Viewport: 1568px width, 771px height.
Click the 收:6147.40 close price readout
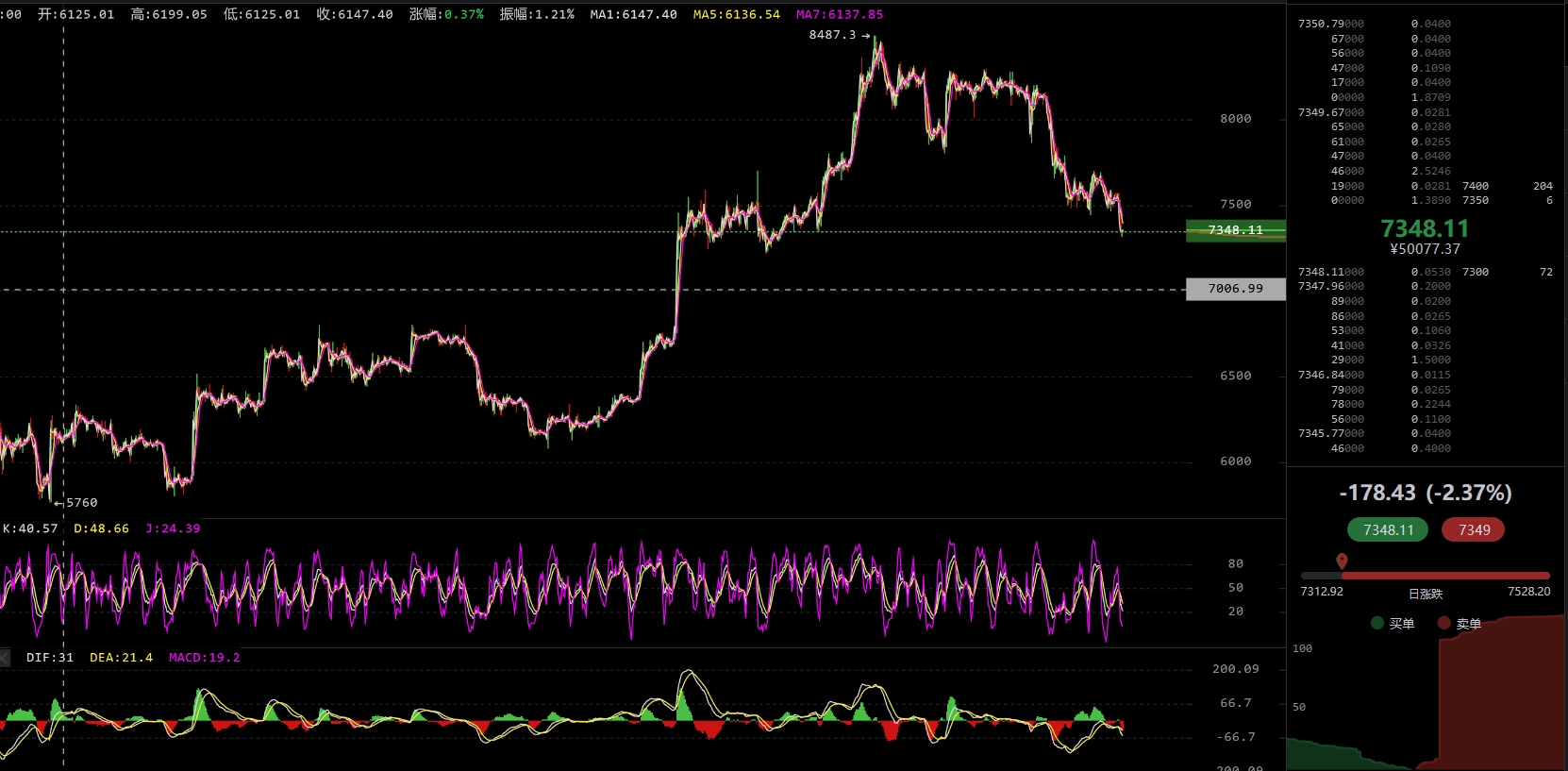[355, 14]
